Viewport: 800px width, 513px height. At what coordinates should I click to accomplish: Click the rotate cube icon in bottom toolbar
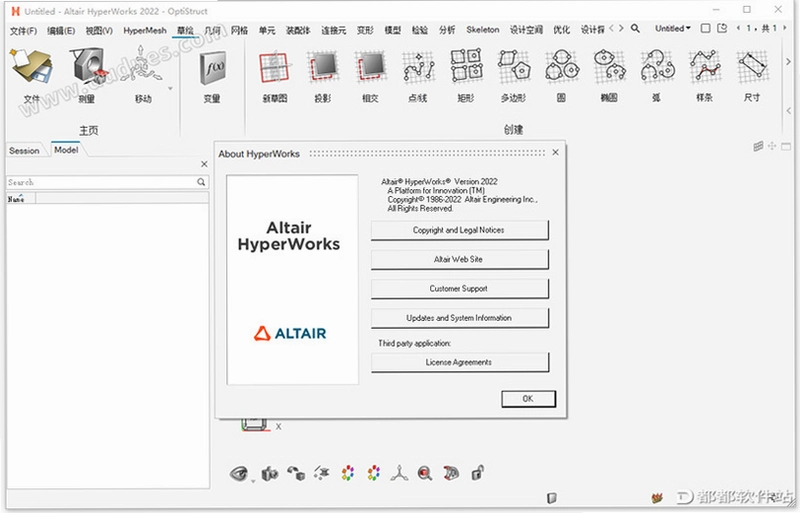[296, 473]
